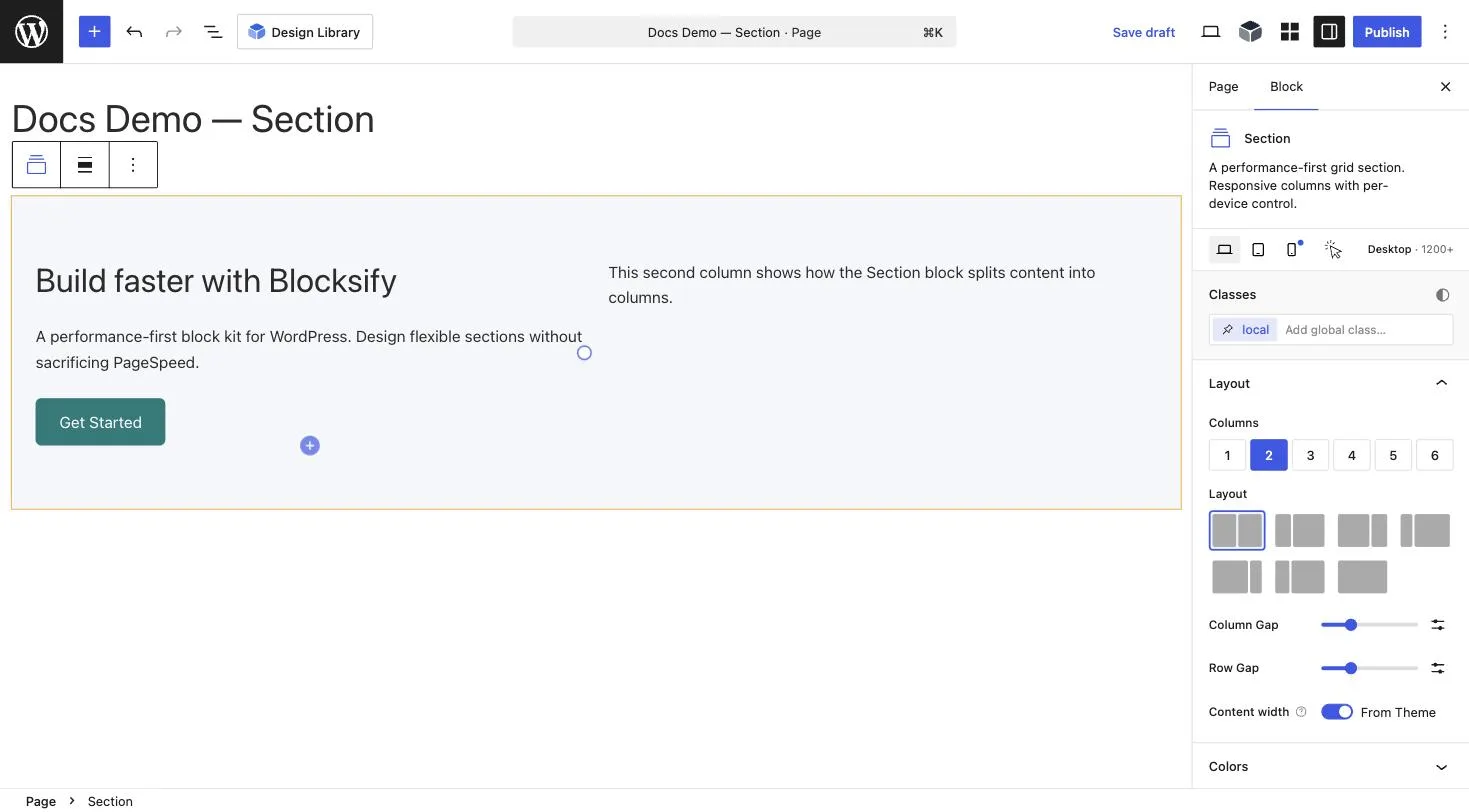Open the Content width help icon

(1301, 712)
